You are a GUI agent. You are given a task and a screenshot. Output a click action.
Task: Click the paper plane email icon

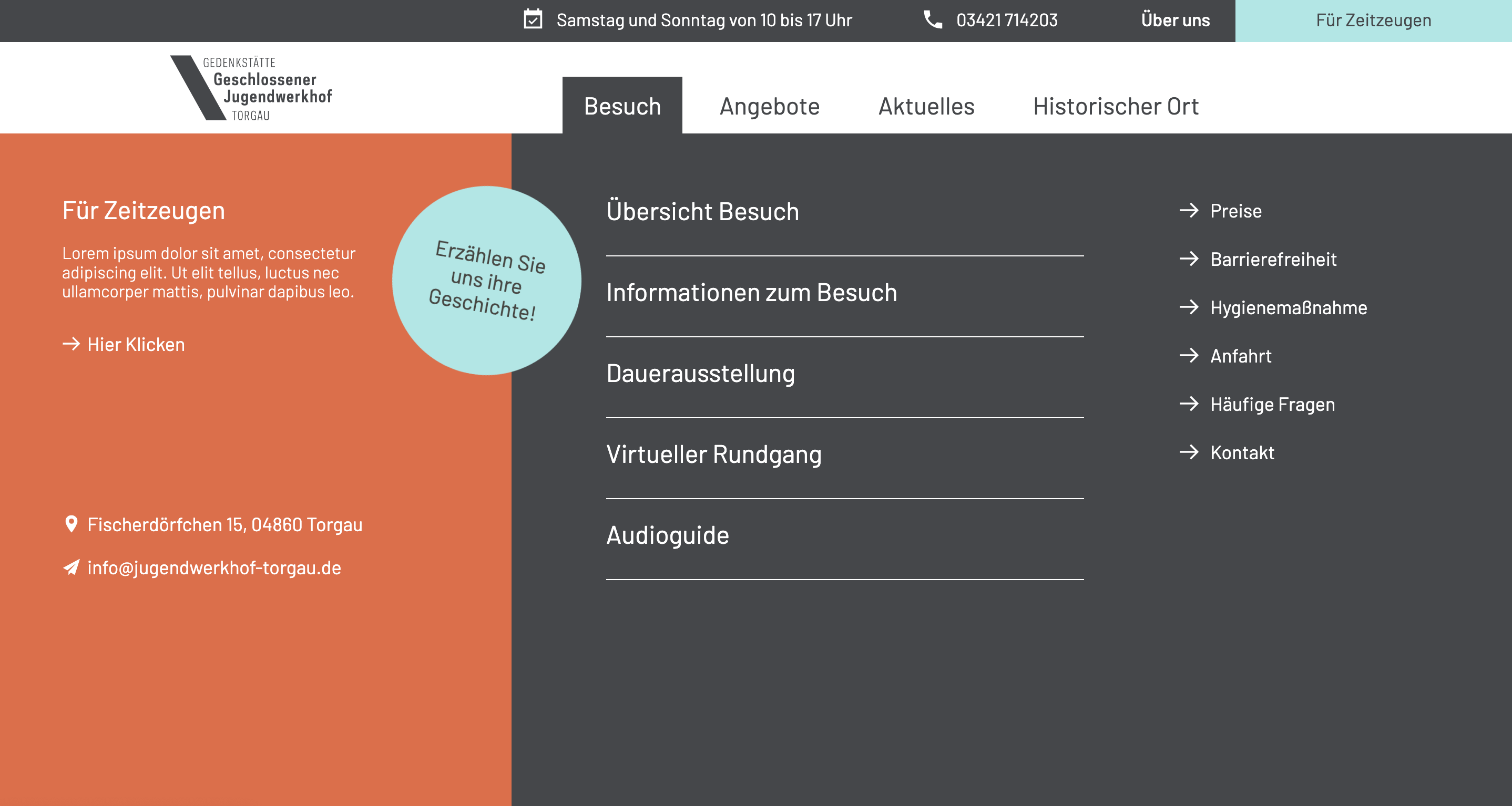pyautogui.click(x=71, y=567)
